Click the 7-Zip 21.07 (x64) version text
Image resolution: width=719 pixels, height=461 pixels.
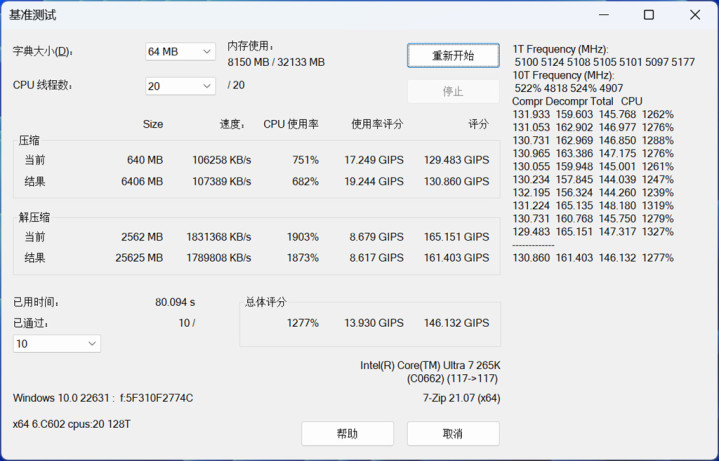coord(461,398)
